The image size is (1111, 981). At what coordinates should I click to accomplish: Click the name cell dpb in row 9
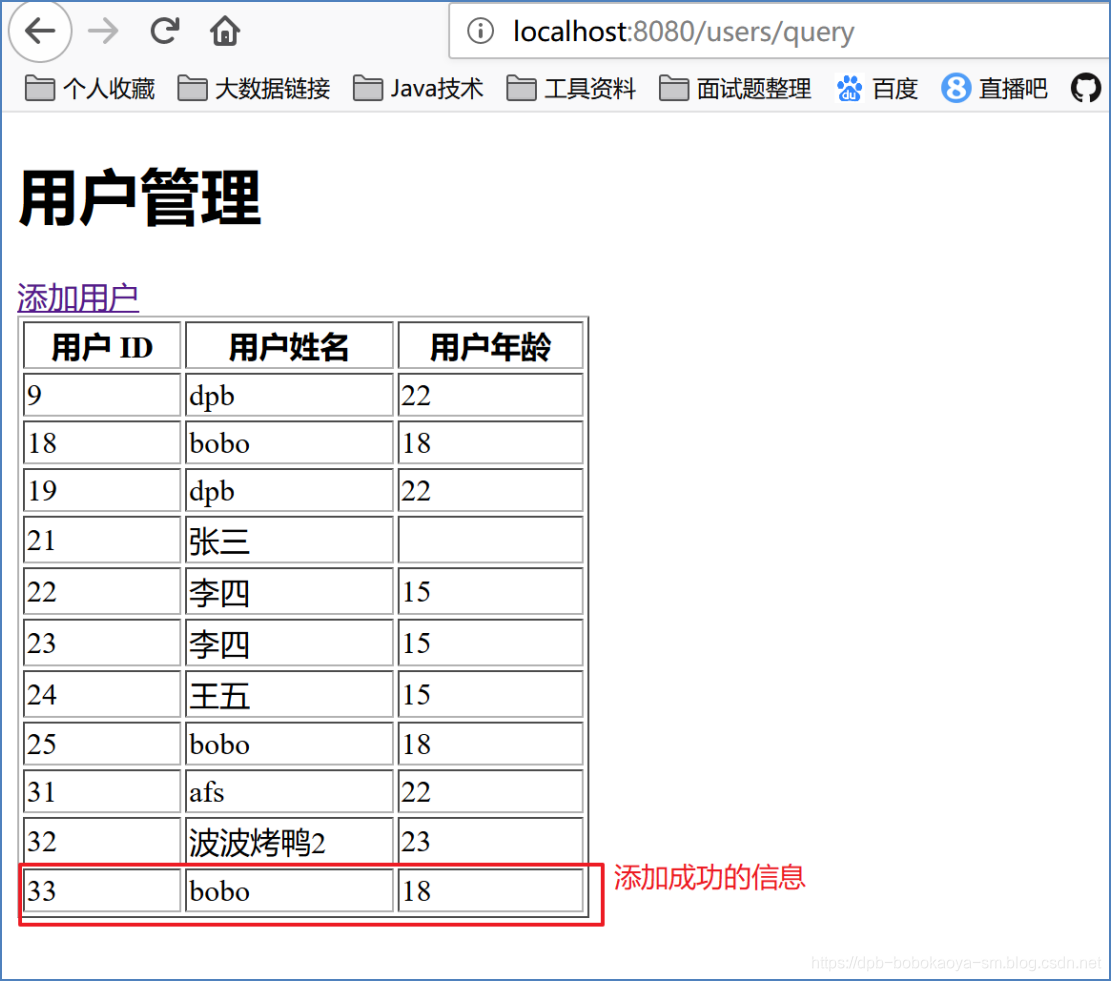pyautogui.click(x=289, y=395)
